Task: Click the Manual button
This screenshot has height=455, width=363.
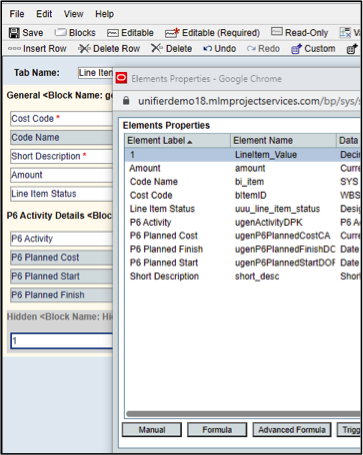Action: (x=152, y=430)
